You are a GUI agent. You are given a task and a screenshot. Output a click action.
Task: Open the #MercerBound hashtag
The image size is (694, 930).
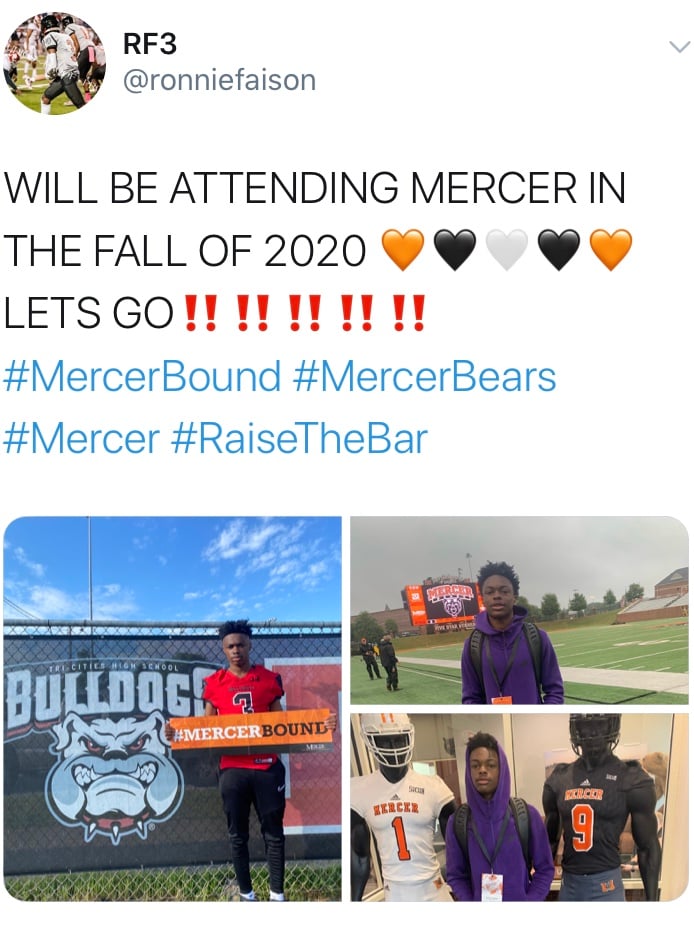point(142,377)
